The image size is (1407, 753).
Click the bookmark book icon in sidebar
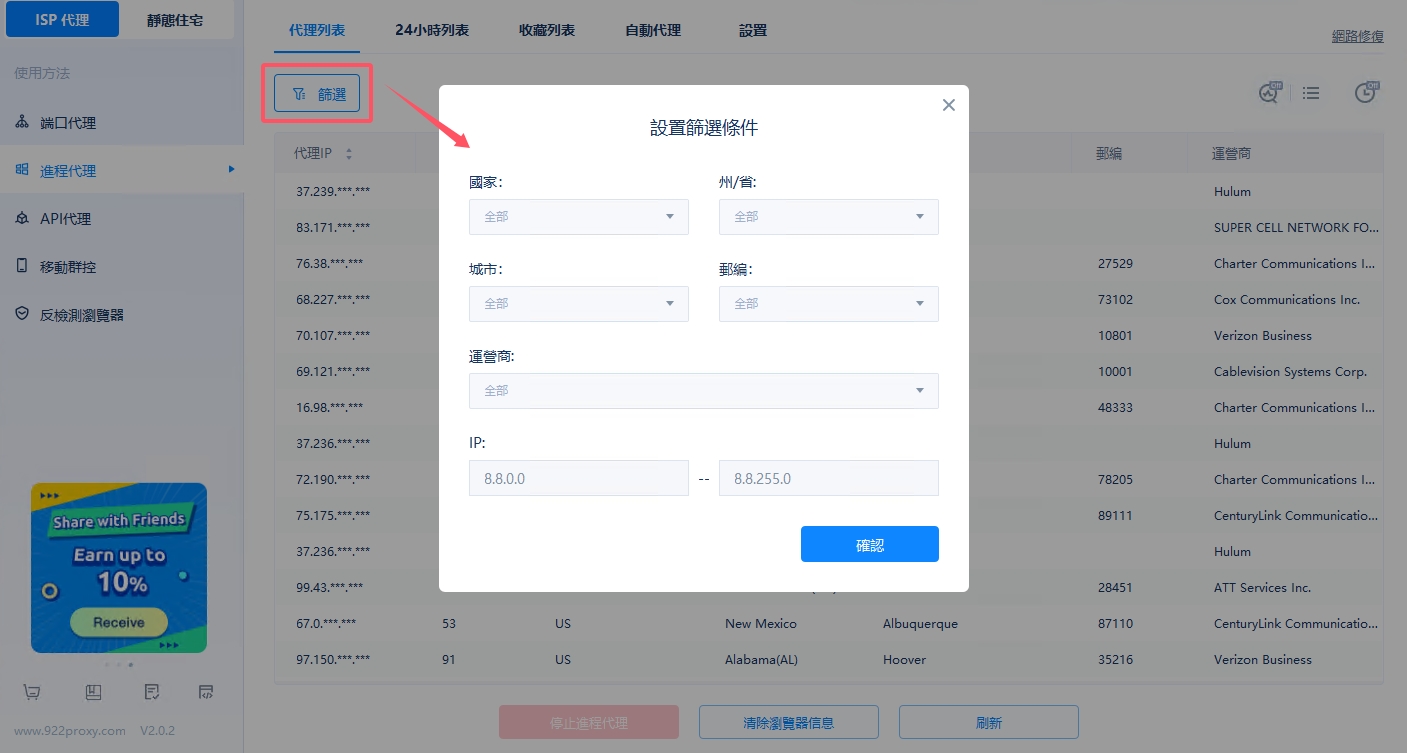coord(93,692)
